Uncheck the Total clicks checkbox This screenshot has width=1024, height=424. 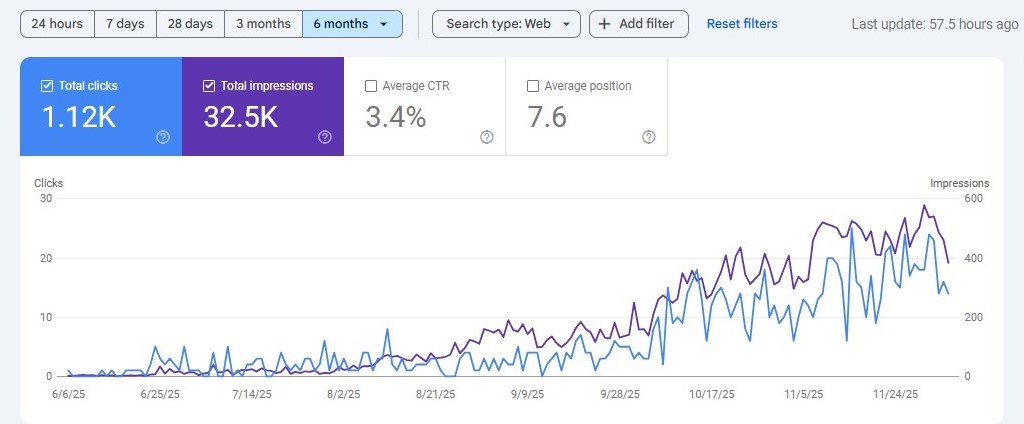click(x=47, y=86)
